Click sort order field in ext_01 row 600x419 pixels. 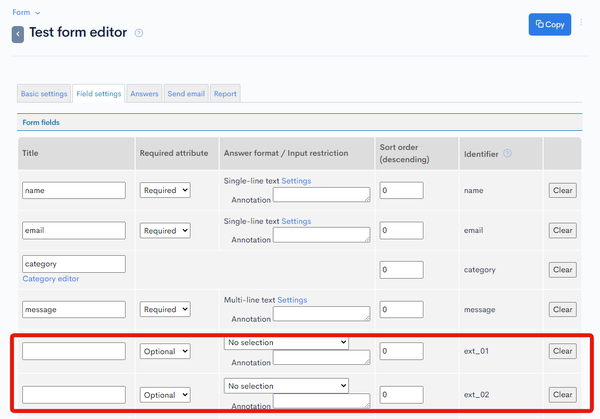[401, 351]
